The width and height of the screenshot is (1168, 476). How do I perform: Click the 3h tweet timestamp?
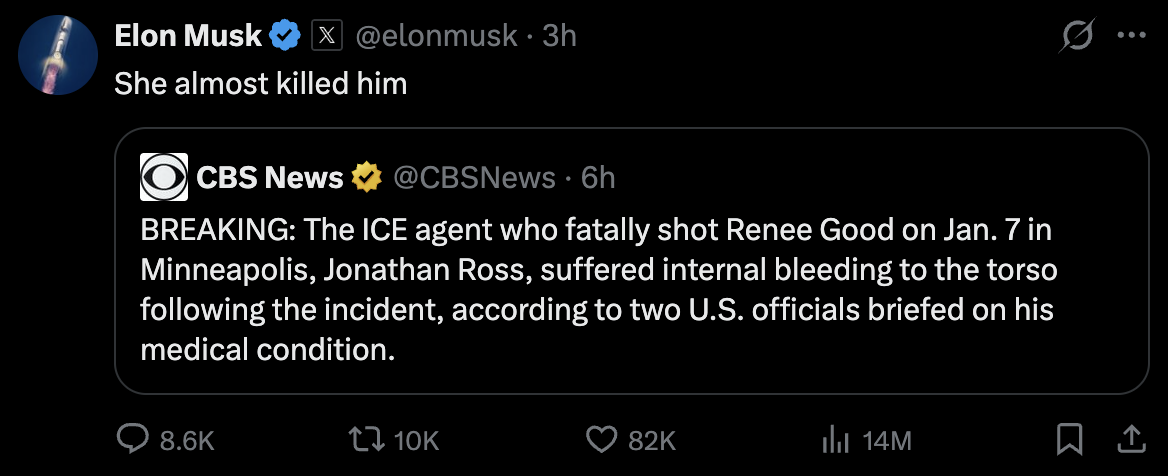(559, 36)
